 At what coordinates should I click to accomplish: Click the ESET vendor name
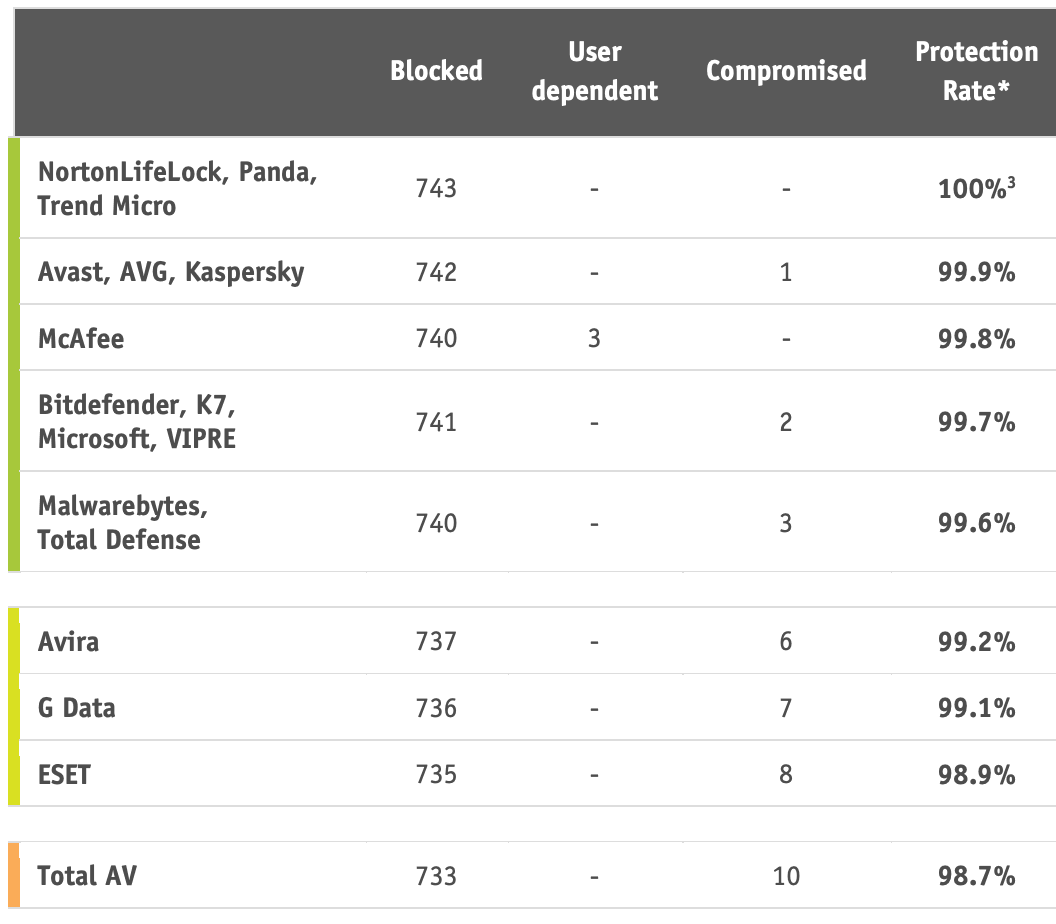tap(63, 774)
